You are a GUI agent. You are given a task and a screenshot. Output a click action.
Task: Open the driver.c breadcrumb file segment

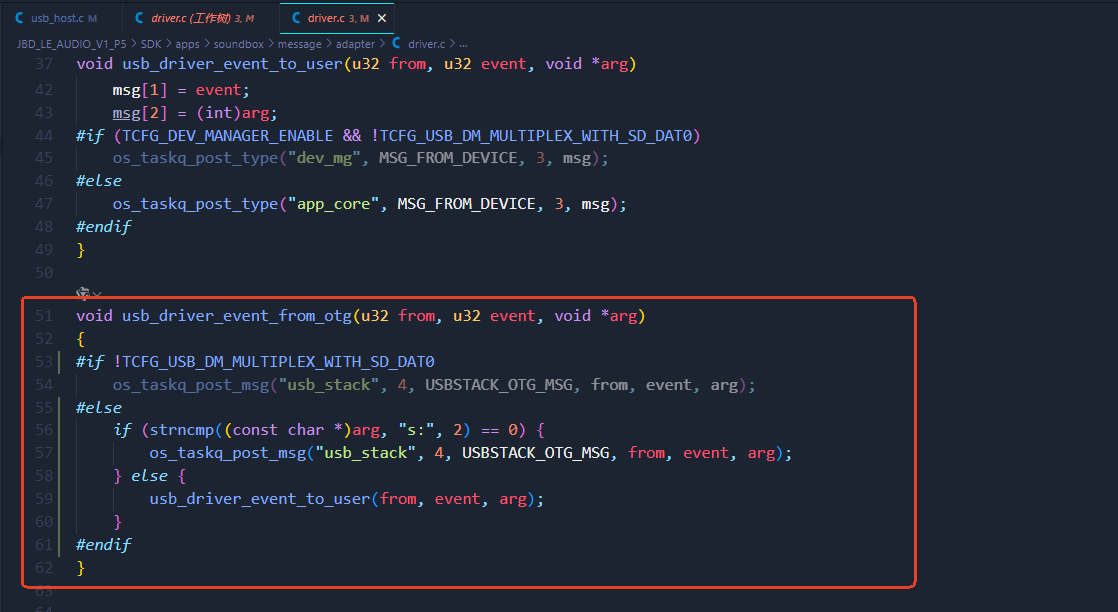426,44
